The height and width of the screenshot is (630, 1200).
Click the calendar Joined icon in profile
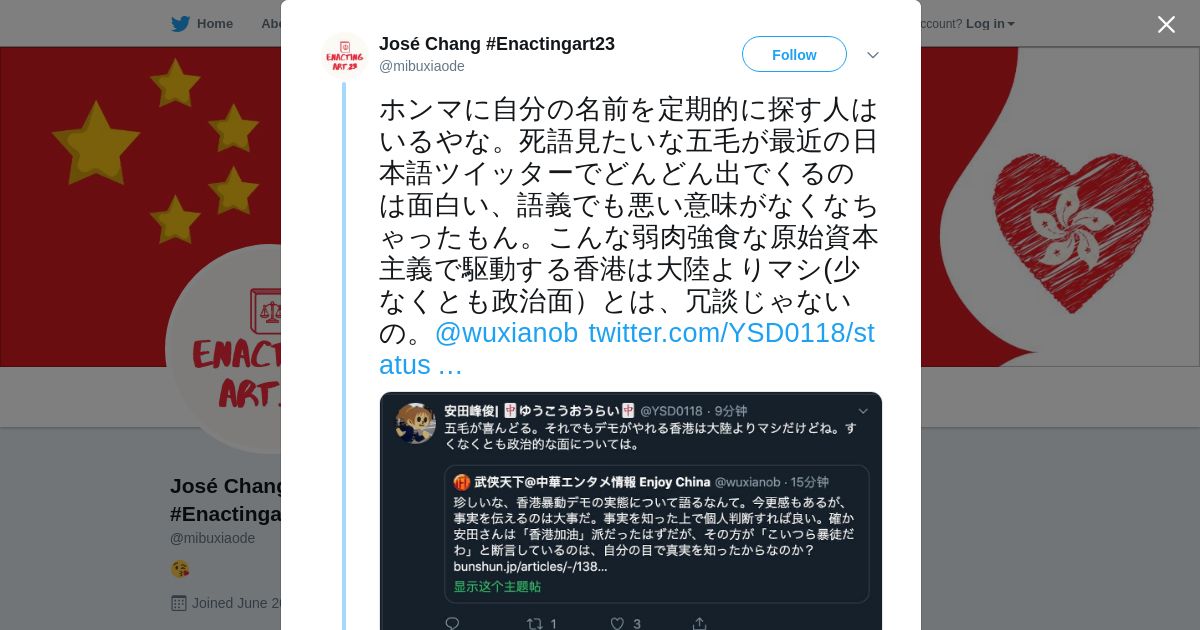point(179,603)
